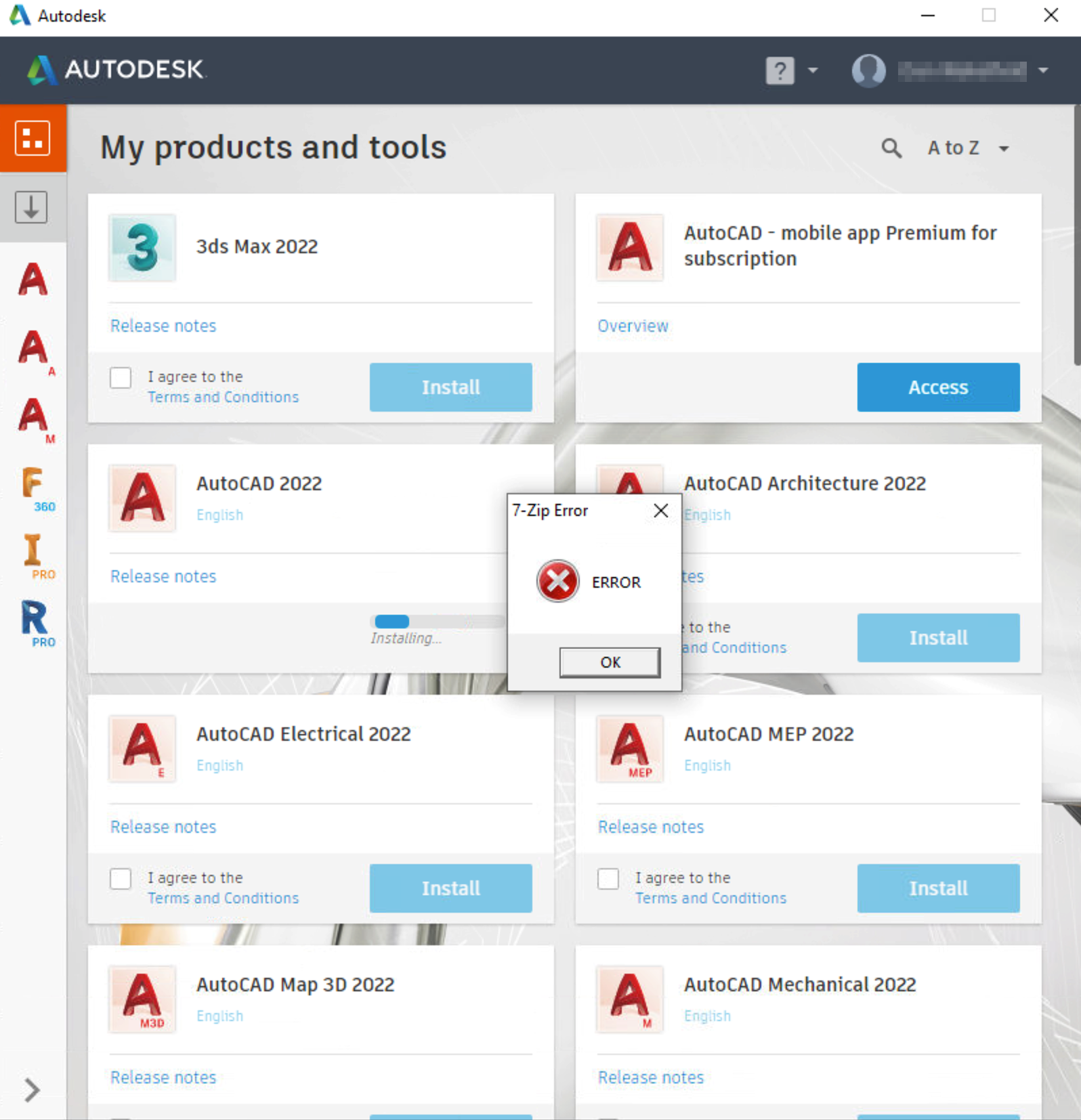This screenshot has width=1081, height=1120.
Task: Click the AutoCAD 2022 product icon
Action: pyautogui.click(x=142, y=498)
